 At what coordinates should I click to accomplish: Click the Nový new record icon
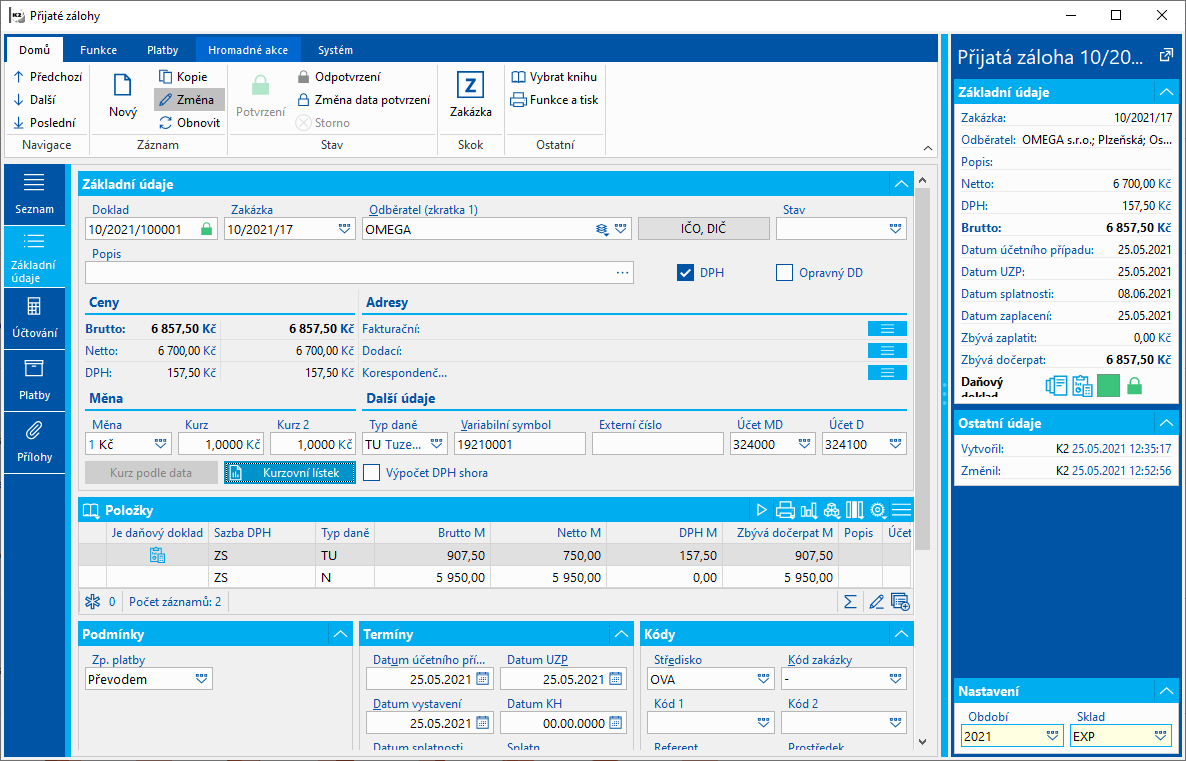point(123,85)
